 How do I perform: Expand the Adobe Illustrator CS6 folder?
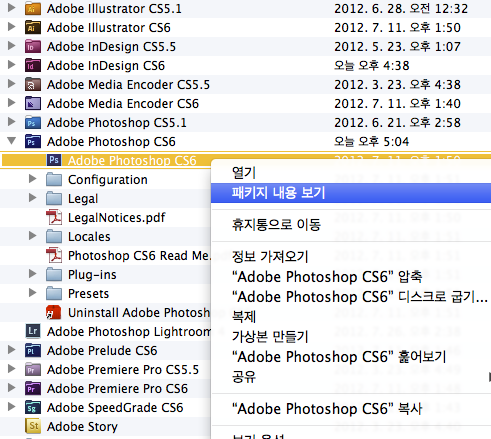click(11, 26)
